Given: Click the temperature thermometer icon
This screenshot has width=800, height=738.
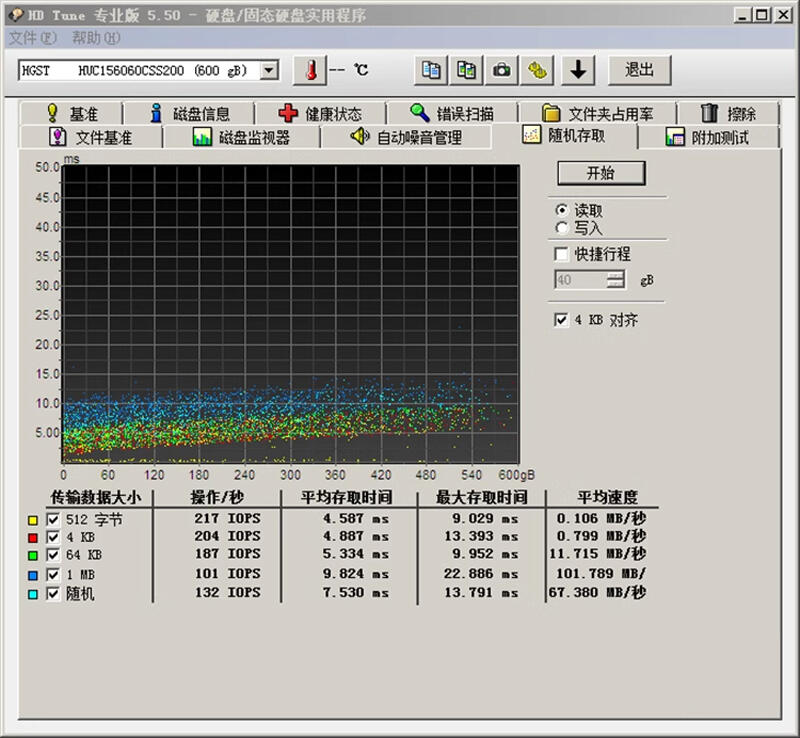Looking at the screenshot, I should 310,70.
